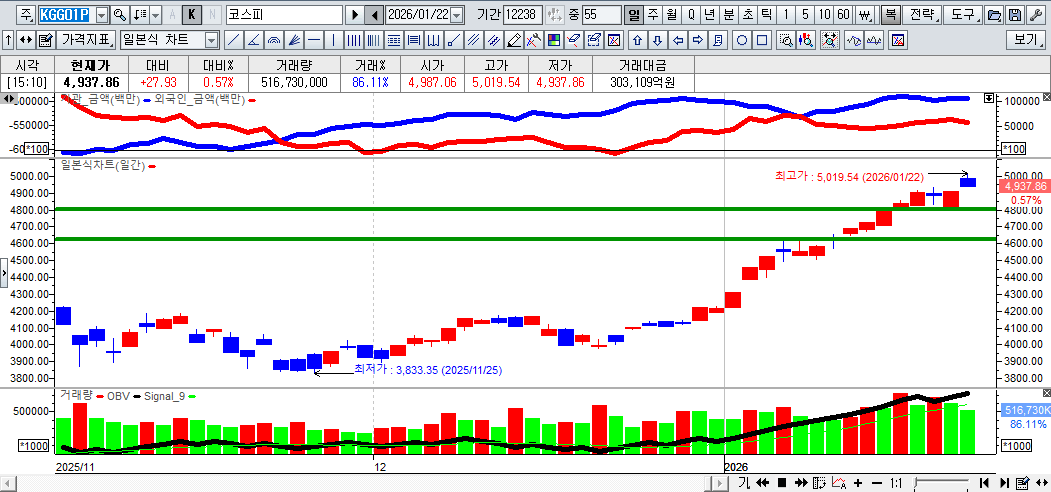Screen dimensions: 1051x492
Task: Open the 전략 strategy menu
Action: click(x=924, y=15)
